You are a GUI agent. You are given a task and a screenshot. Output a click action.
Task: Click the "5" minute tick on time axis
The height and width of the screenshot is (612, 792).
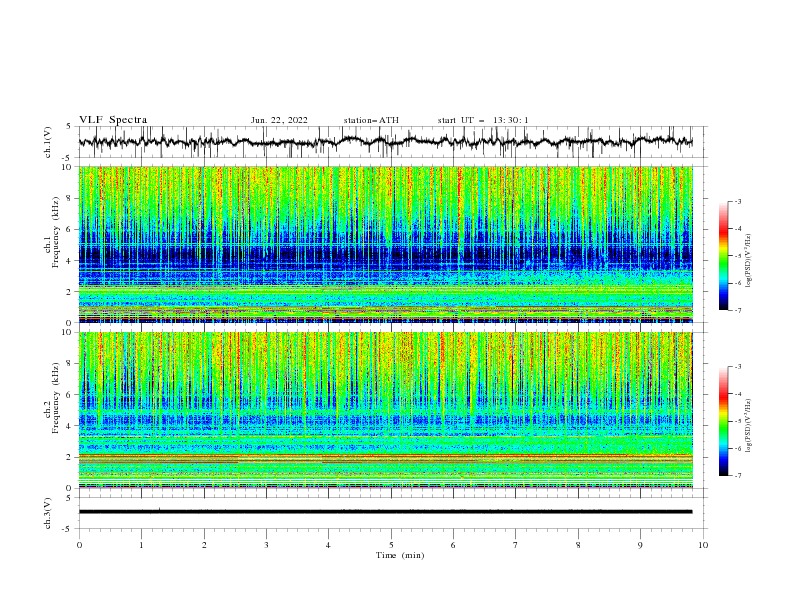click(391, 545)
